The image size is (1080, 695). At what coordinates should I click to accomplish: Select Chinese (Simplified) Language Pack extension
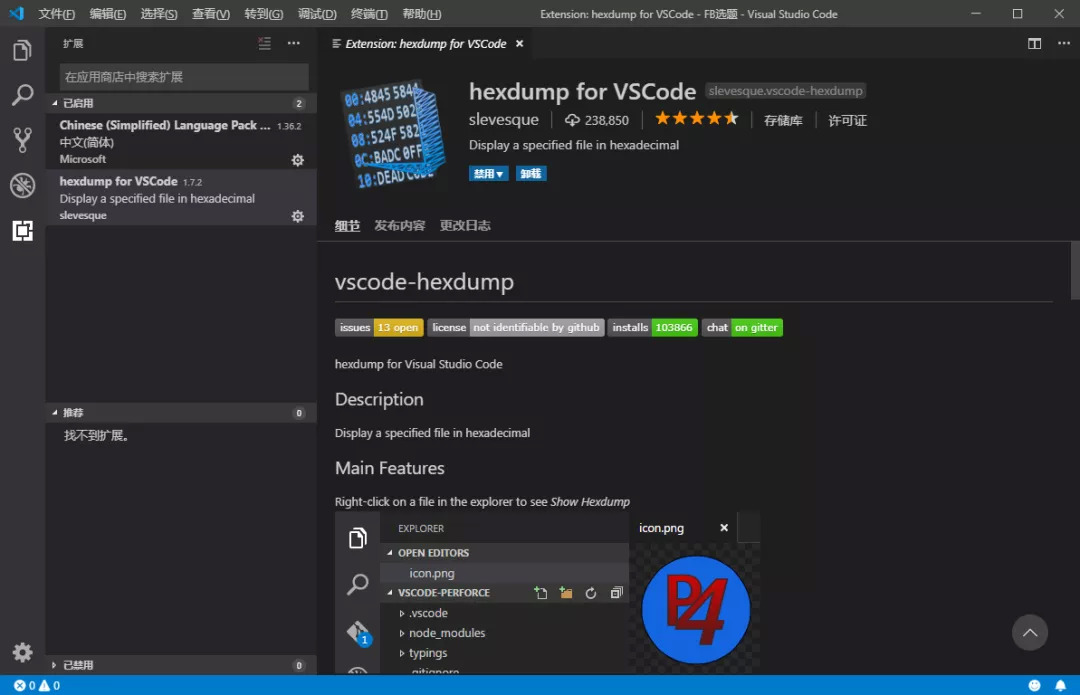tap(180, 141)
